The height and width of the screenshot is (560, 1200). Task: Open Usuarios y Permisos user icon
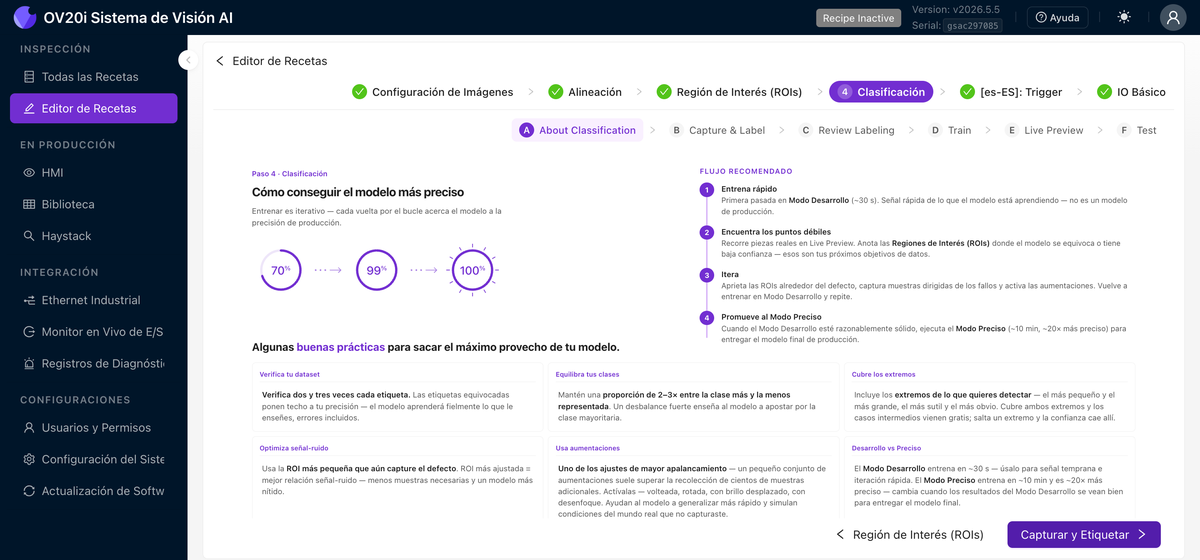30,428
